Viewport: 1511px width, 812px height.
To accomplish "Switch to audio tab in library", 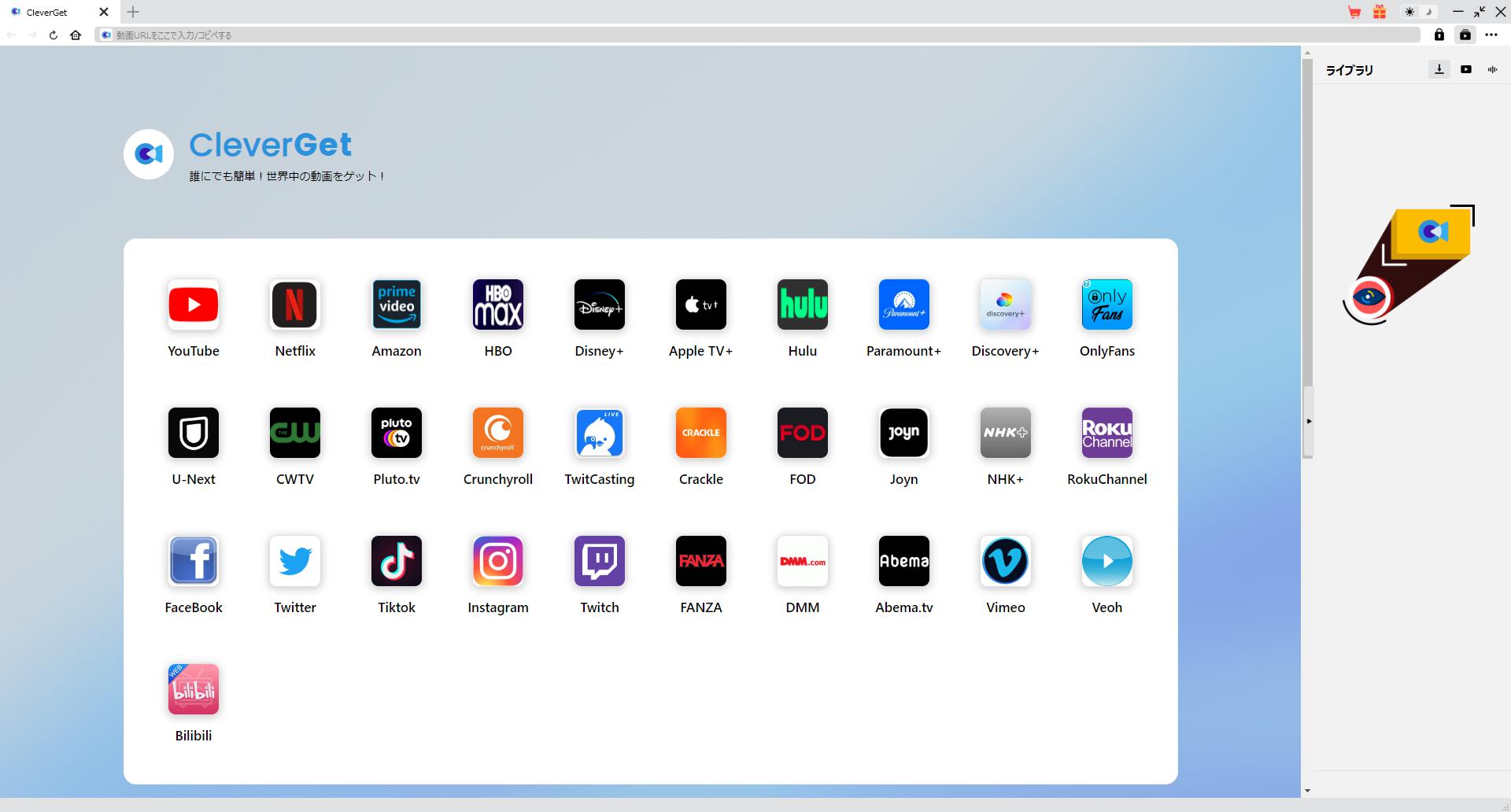I will point(1492,69).
